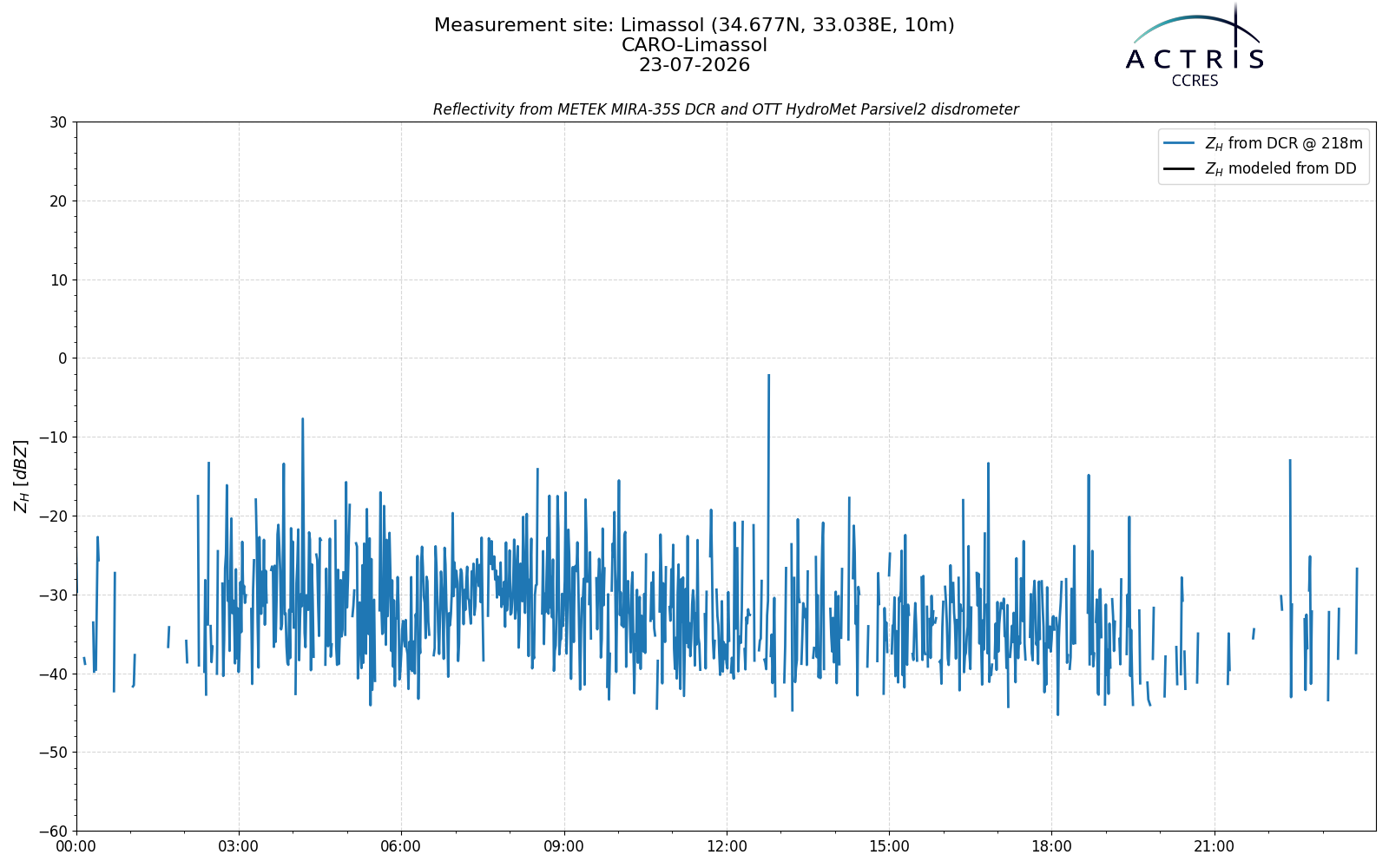Viewport: 1389px width, 868px height.
Task: Click the y-axis tick label '−60'
Action: tap(52, 832)
